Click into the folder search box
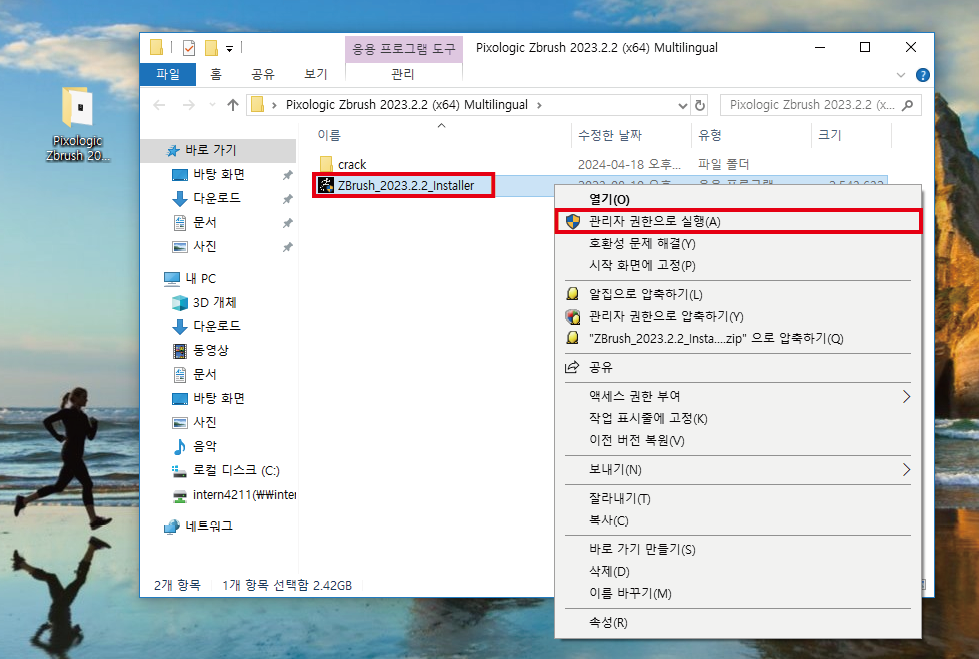 coord(820,105)
